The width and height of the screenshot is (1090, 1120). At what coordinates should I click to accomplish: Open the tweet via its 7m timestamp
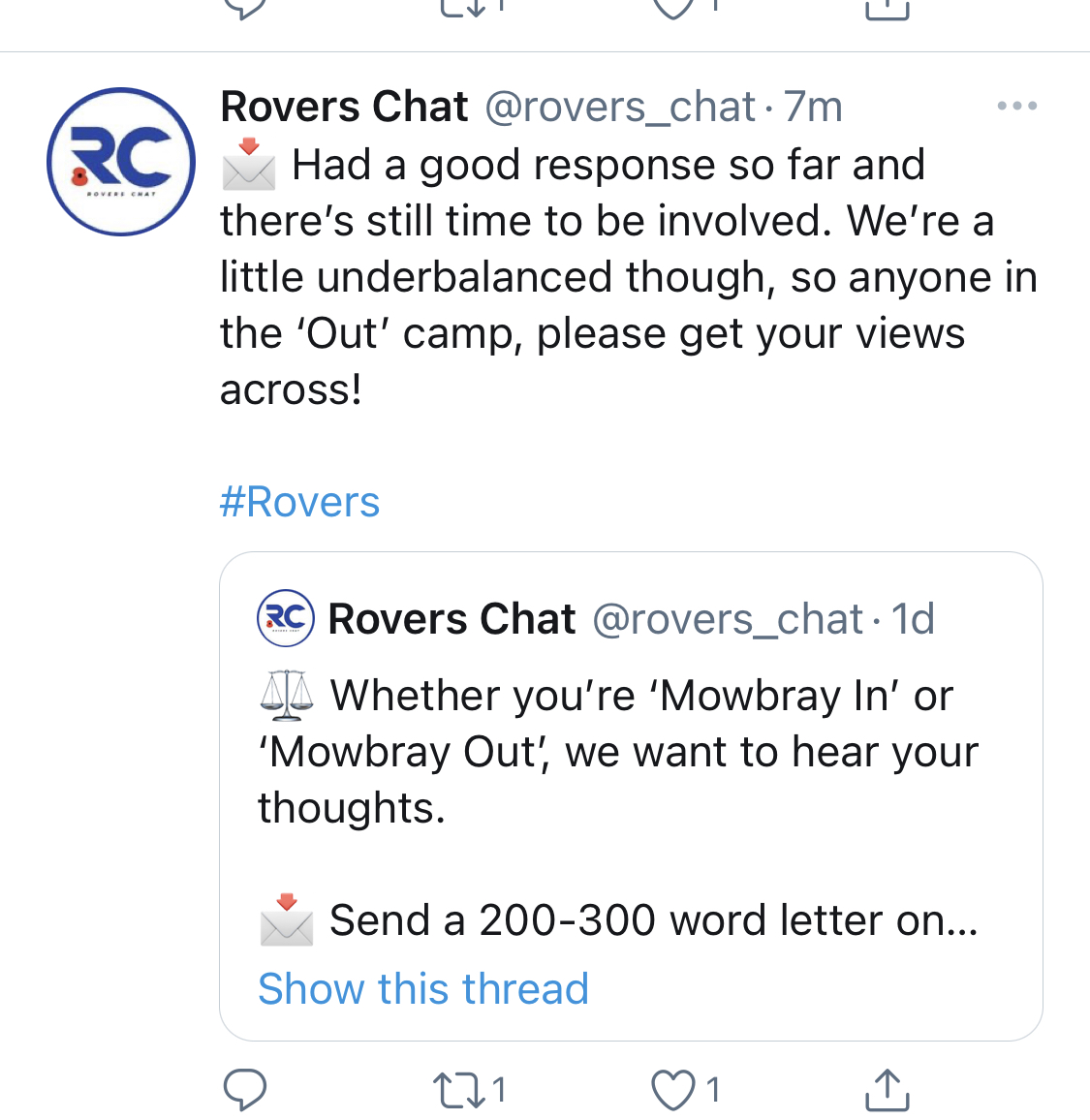click(814, 107)
